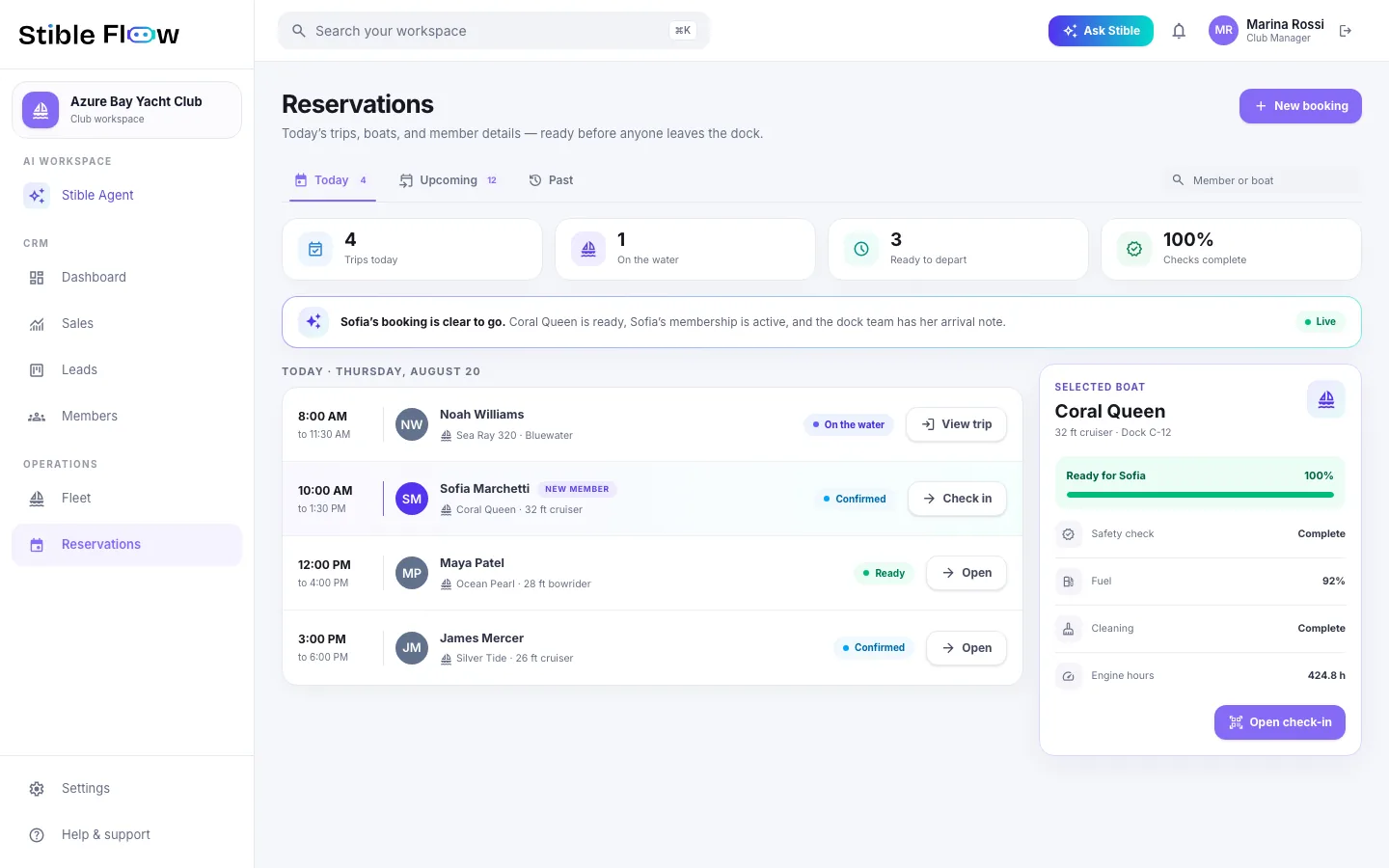The image size is (1389, 868).
Task: Navigate to Leads
Action: pos(127,370)
